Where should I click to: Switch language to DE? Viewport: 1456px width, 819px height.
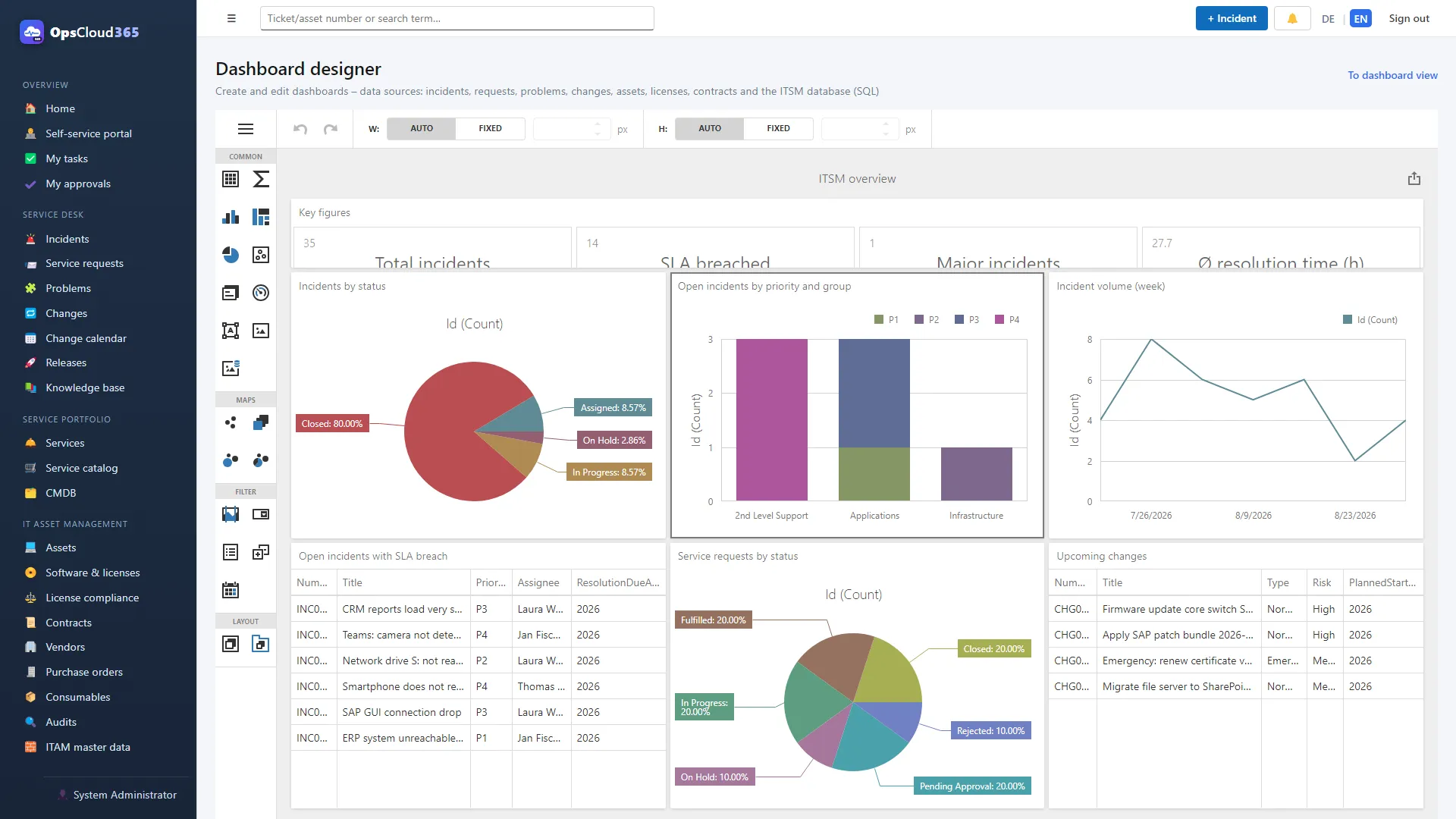1328,19
